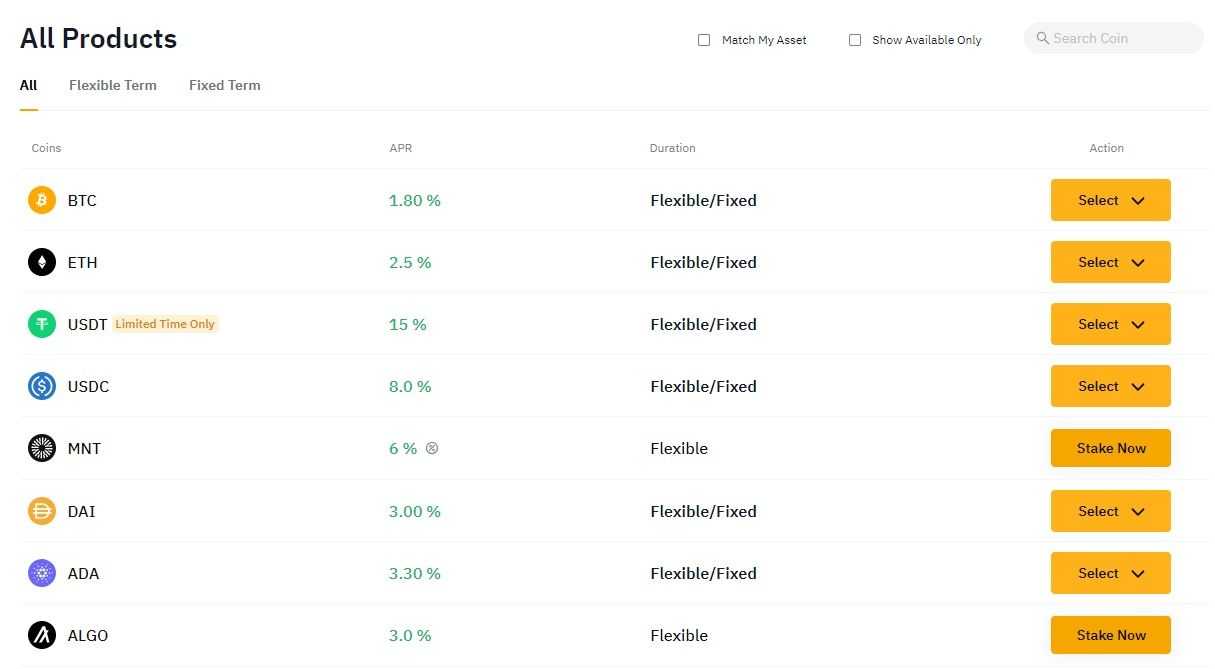Open the Select dropdown for USDT
Image resolution: width=1215 pixels, height=669 pixels.
pyautogui.click(x=1110, y=324)
